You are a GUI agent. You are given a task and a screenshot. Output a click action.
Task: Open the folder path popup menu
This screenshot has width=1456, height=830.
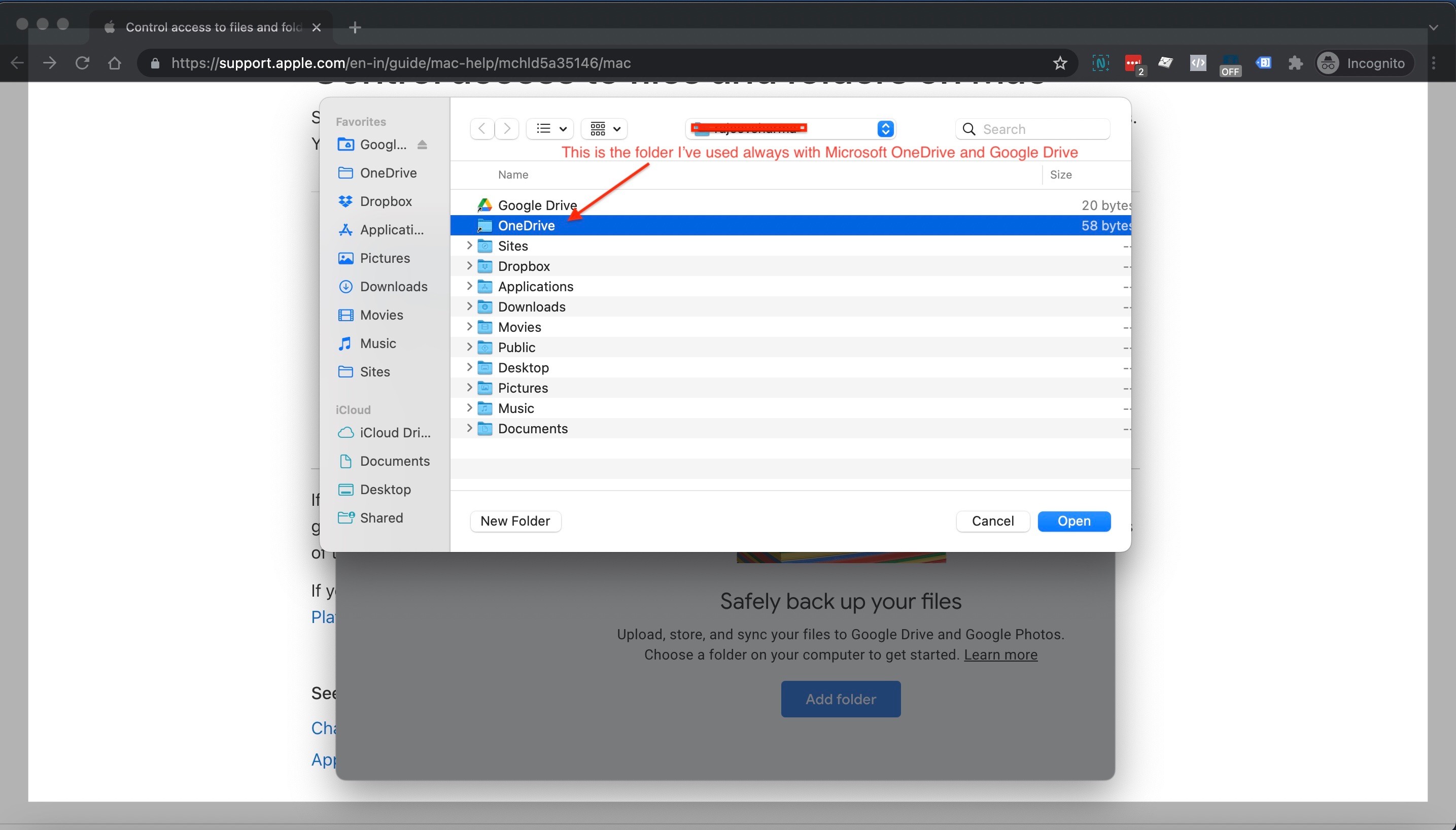[x=884, y=129]
